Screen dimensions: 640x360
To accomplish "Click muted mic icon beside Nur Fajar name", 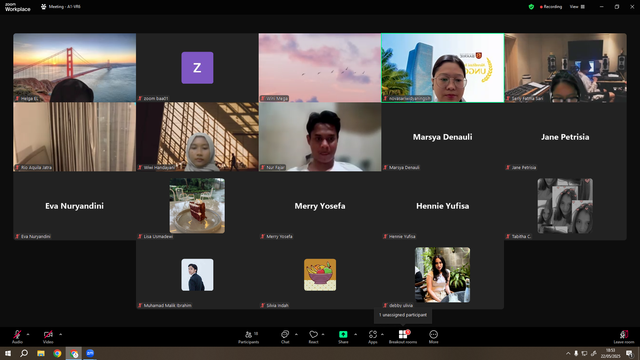I will [263, 167].
